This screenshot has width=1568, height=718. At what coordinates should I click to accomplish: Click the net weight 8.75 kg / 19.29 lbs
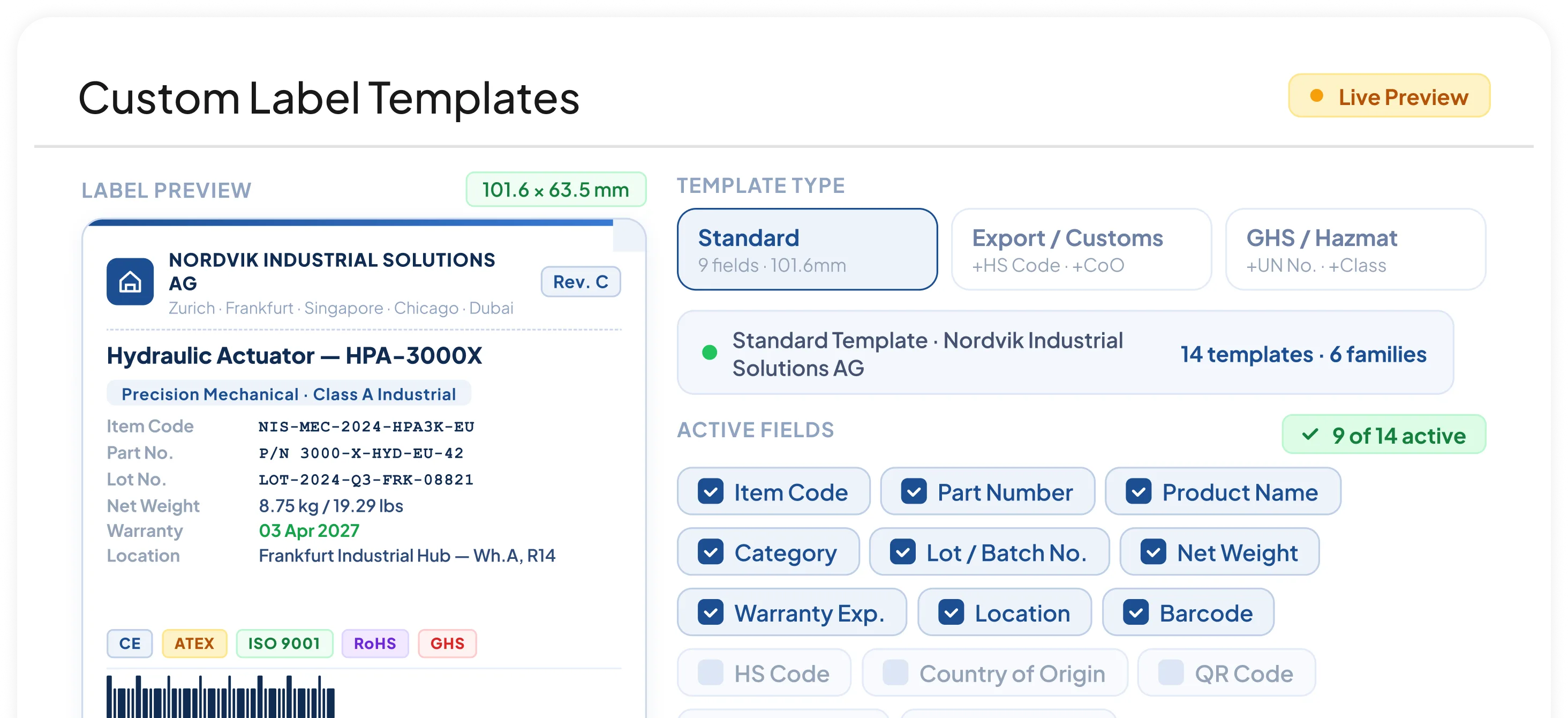[x=331, y=505]
